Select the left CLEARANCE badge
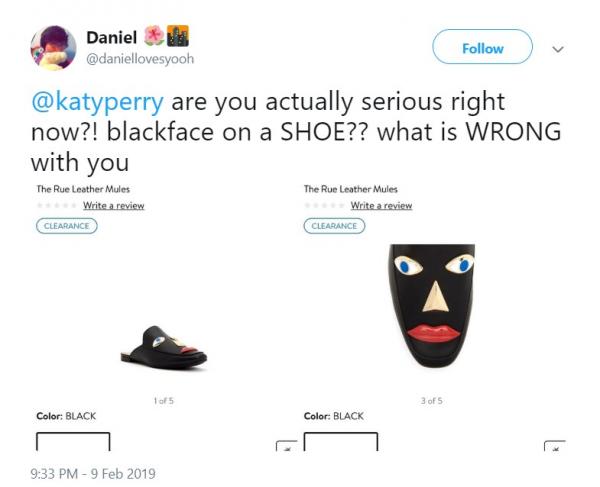 pos(67,226)
